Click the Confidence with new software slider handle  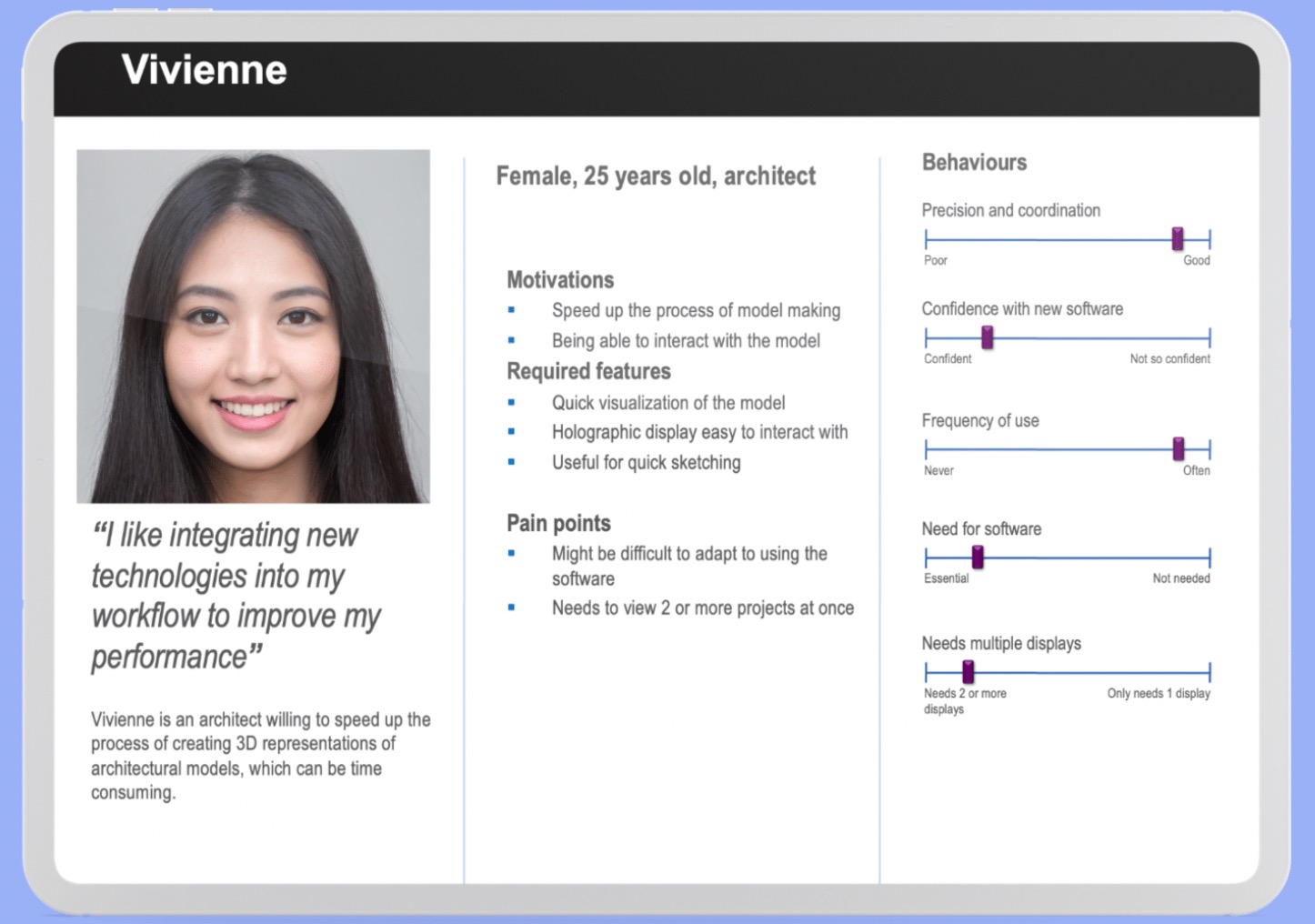(x=987, y=337)
